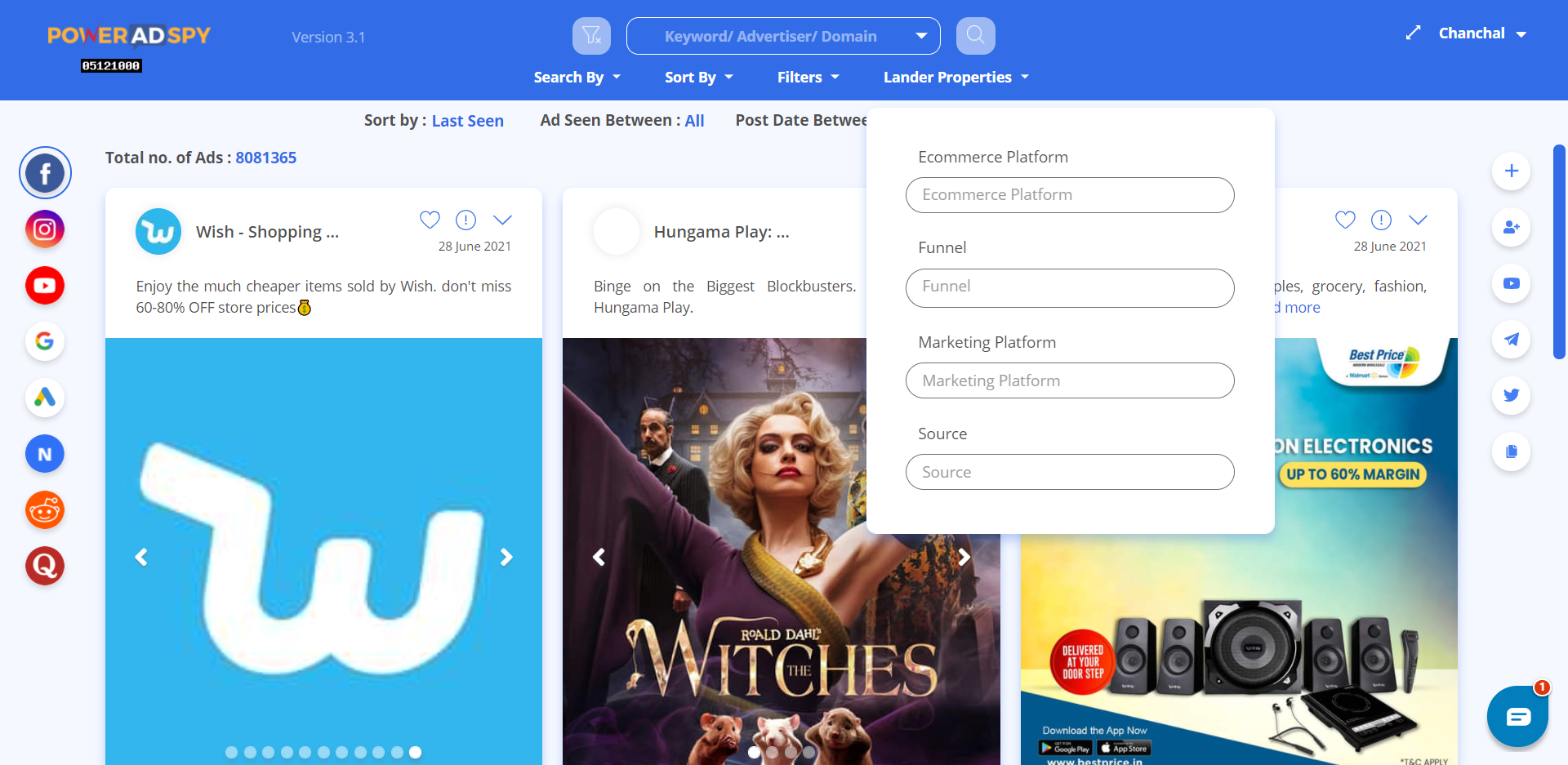This screenshot has height=765, width=1568.
Task: Click the Ecommerce Platform input field
Action: (1070, 195)
